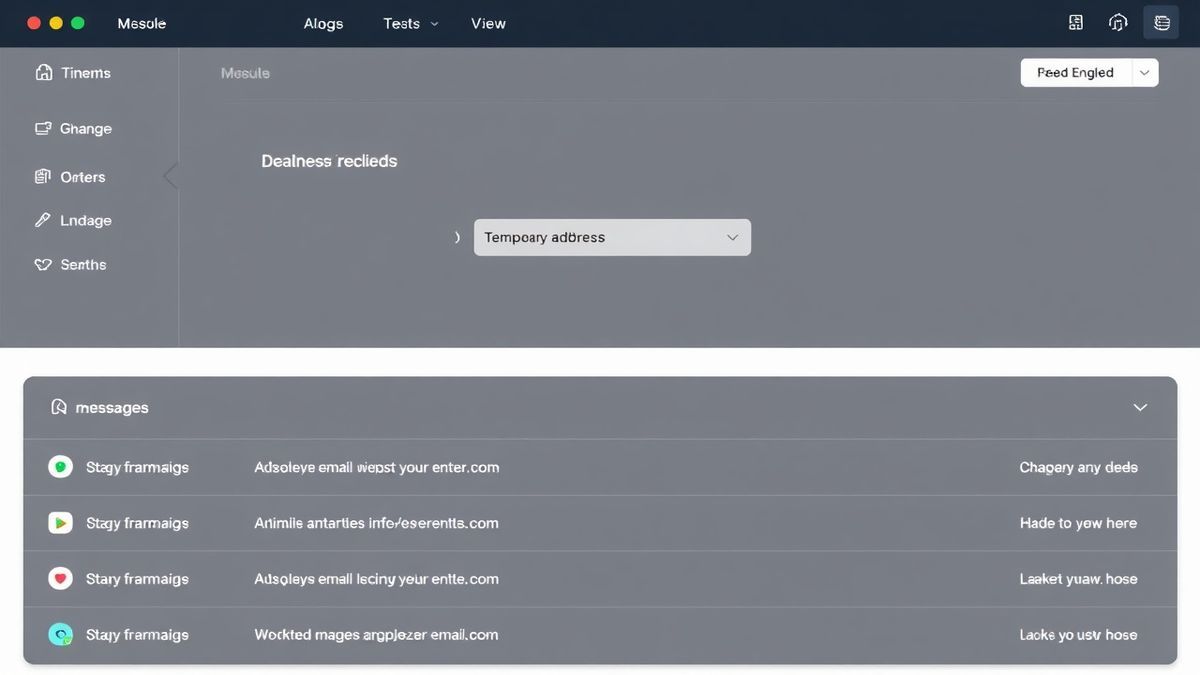Open 'Chapery any deds' link

point(1078,467)
